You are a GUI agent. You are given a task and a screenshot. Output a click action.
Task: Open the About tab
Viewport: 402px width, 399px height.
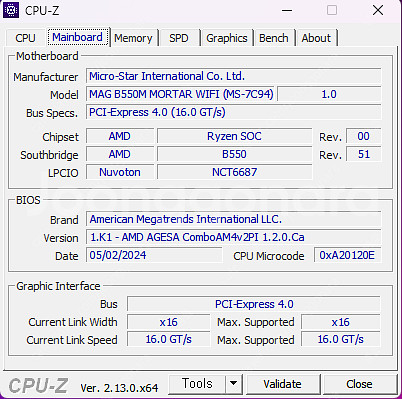(x=316, y=38)
